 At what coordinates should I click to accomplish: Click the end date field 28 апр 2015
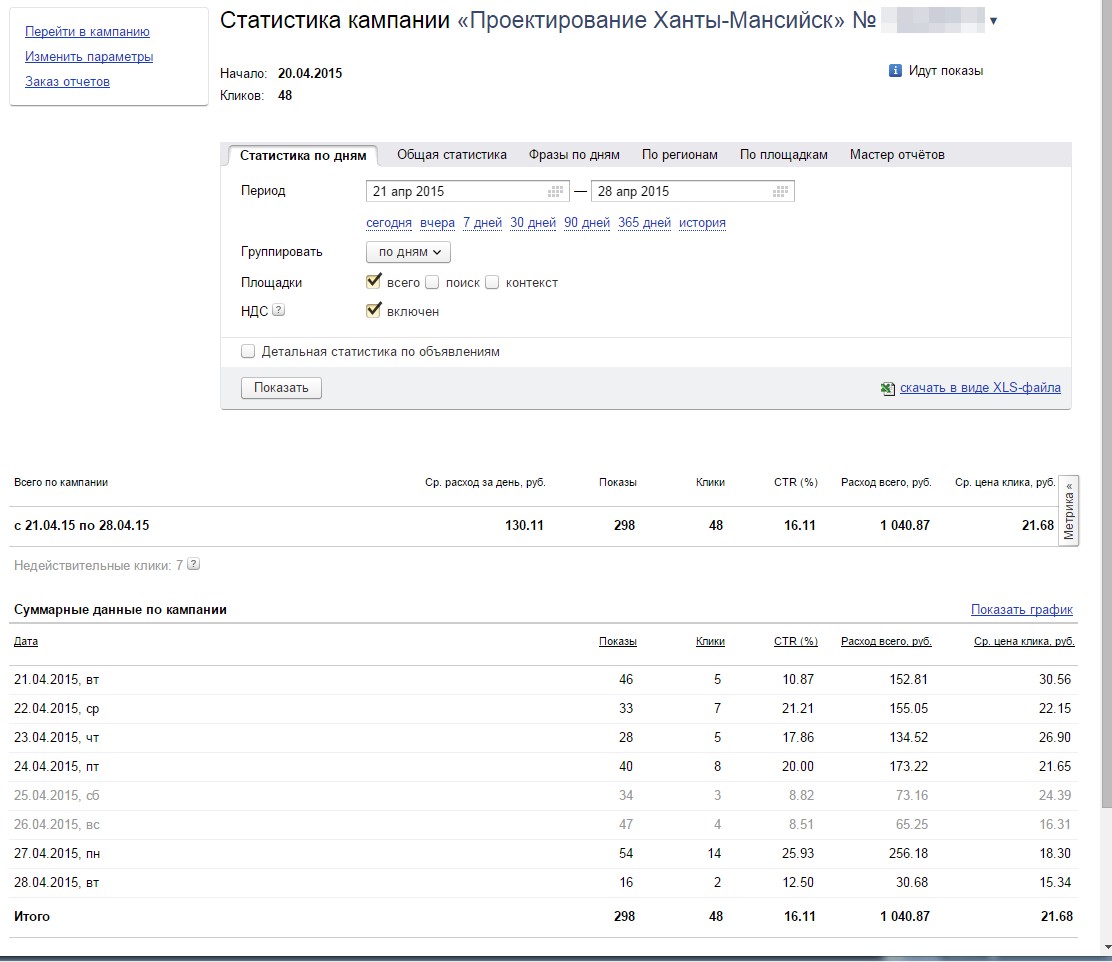(692, 192)
